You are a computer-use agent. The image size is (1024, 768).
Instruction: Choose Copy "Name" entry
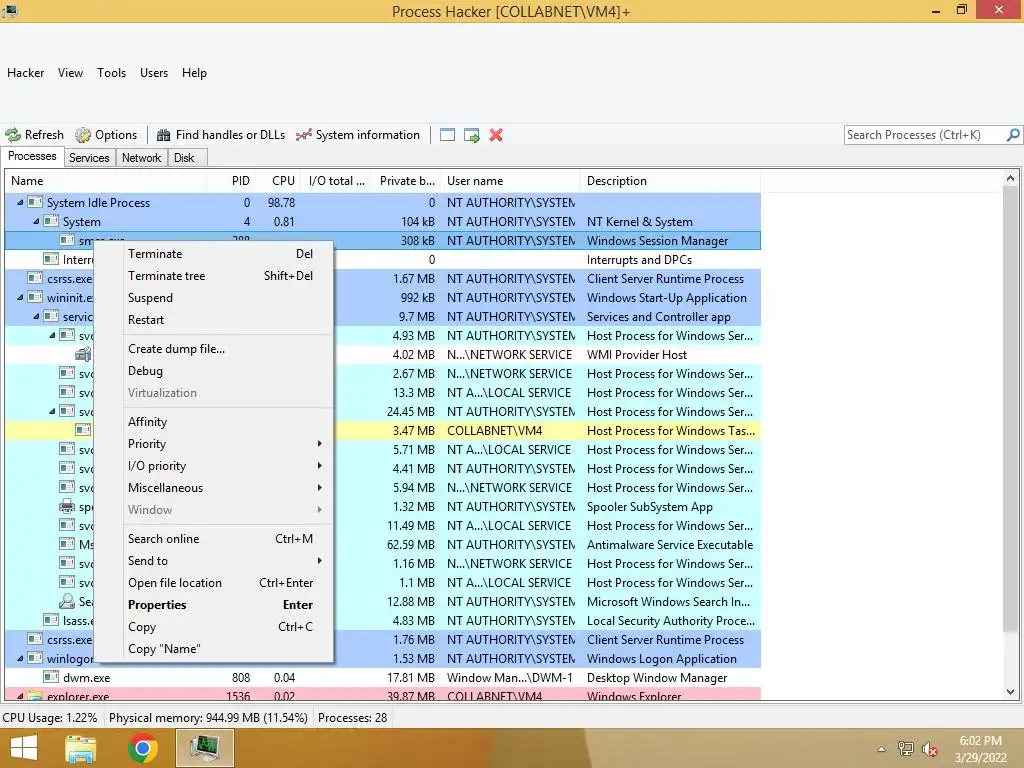pyautogui.click(x=225, y=649)
